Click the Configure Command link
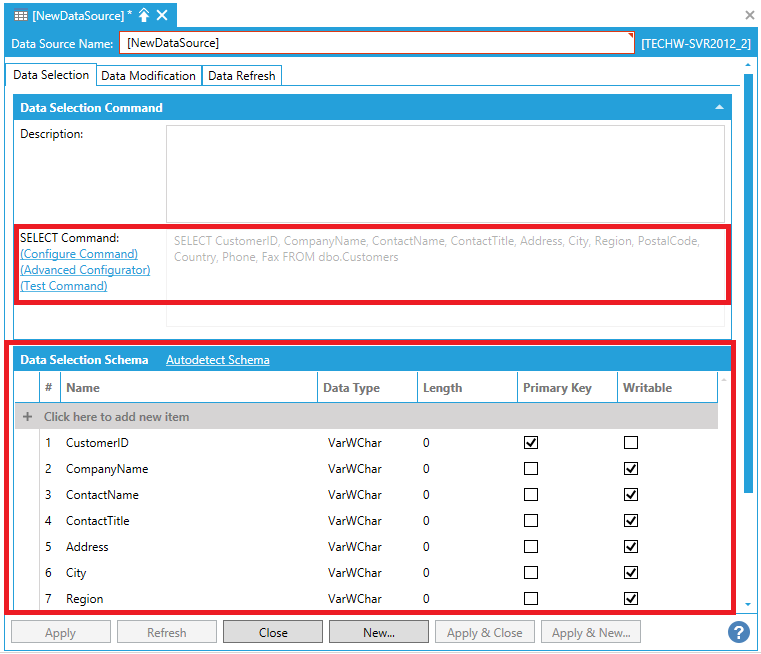Viewport: 761px width, 654px height. (x=79, y=254)
